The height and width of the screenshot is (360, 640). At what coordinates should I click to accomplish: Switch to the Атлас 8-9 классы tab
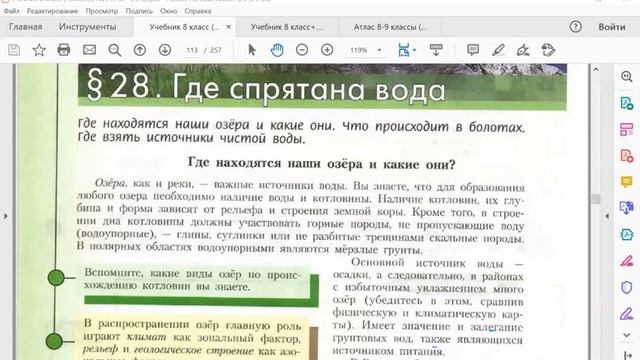pos(390,27)
